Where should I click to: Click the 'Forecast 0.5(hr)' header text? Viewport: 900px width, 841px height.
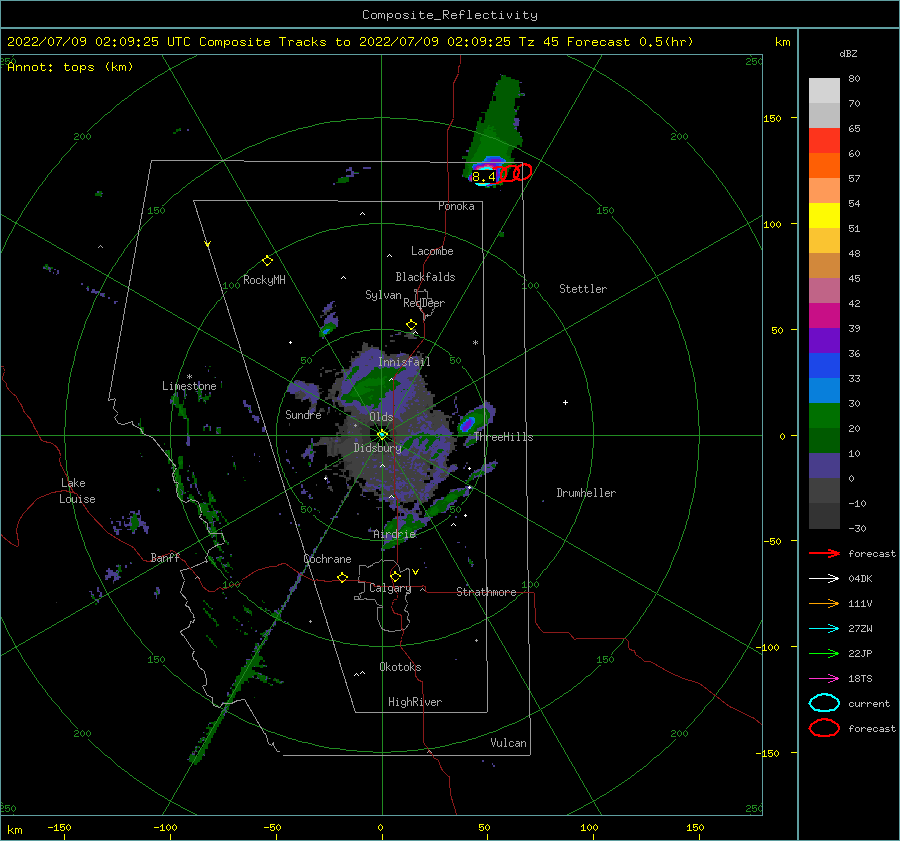click(630, 42)
